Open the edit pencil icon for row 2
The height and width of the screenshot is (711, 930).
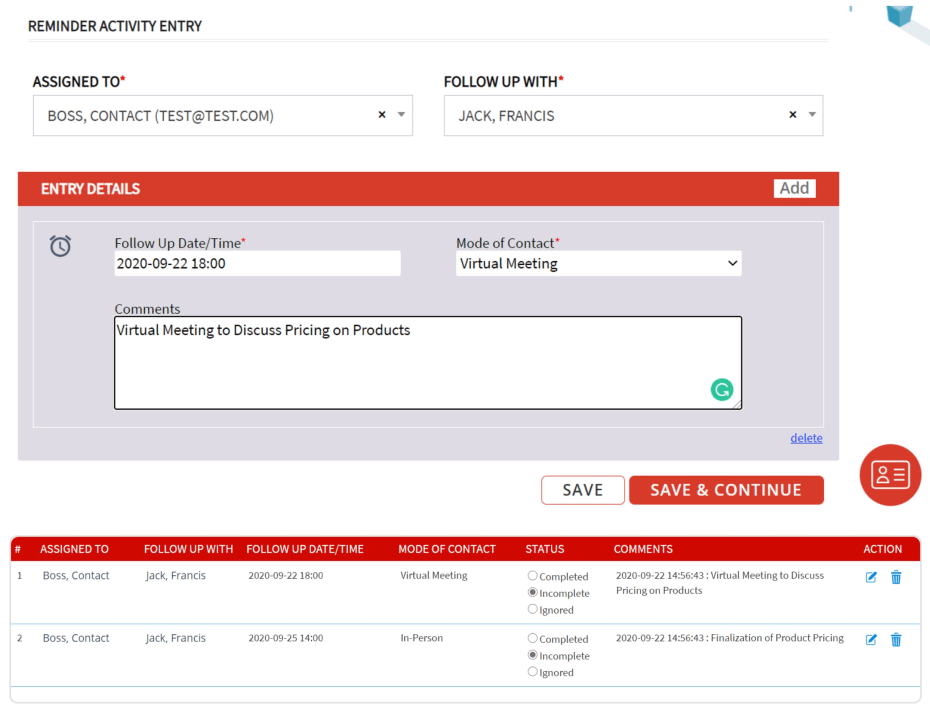tap(871, 639)
